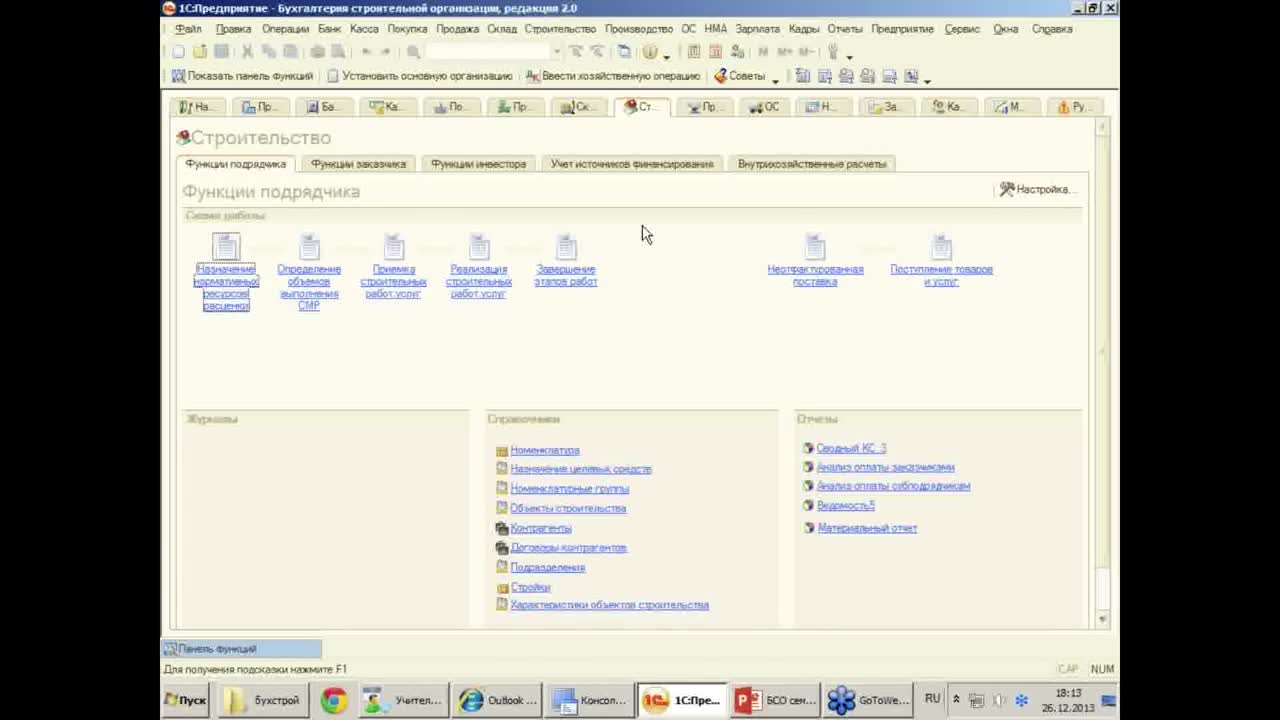Select the Панель функций window tab
This screenshot has height=720, width=1280.
[x=241, y=649]
